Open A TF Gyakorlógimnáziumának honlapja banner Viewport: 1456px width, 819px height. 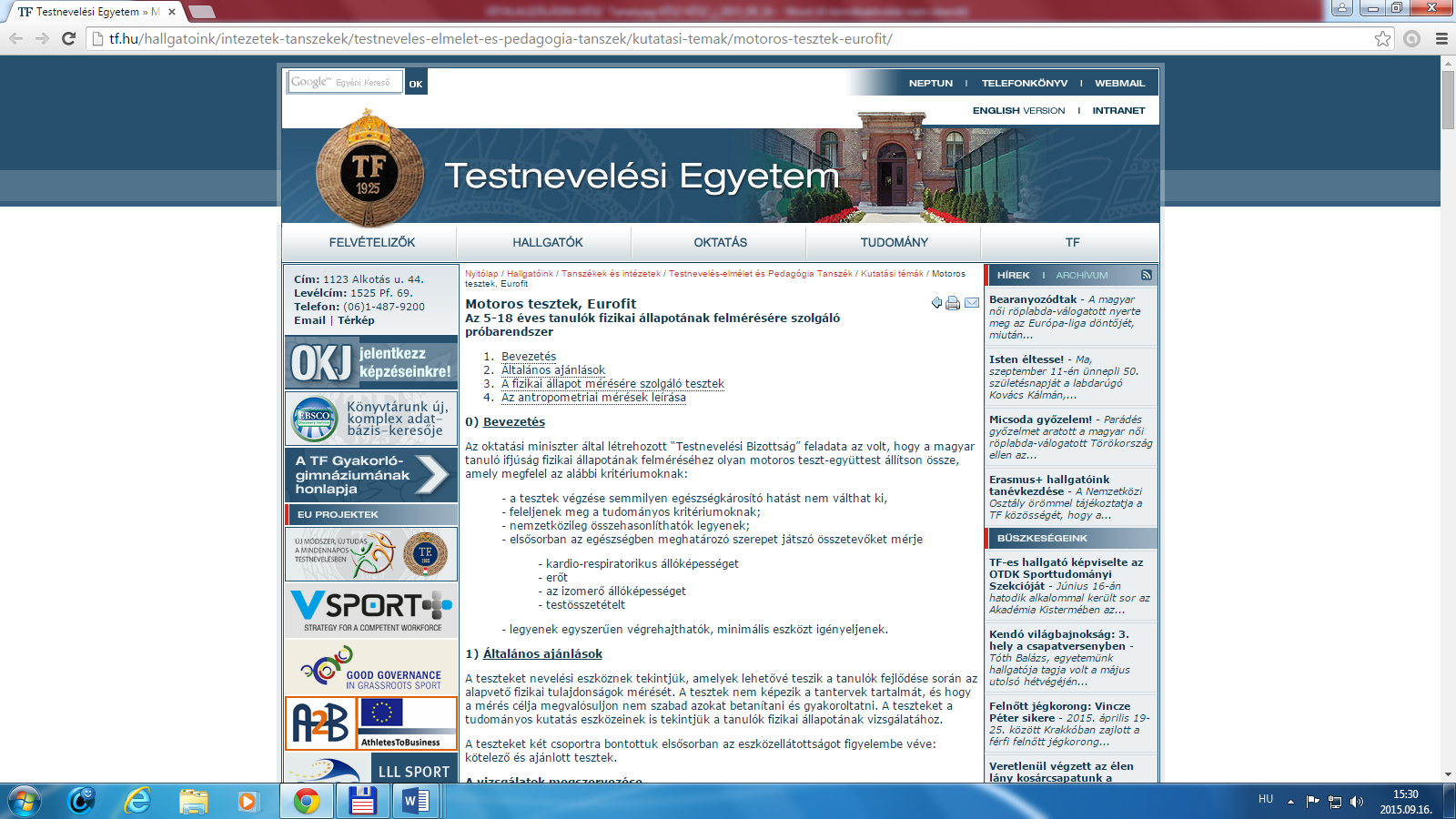pos(370,474)
